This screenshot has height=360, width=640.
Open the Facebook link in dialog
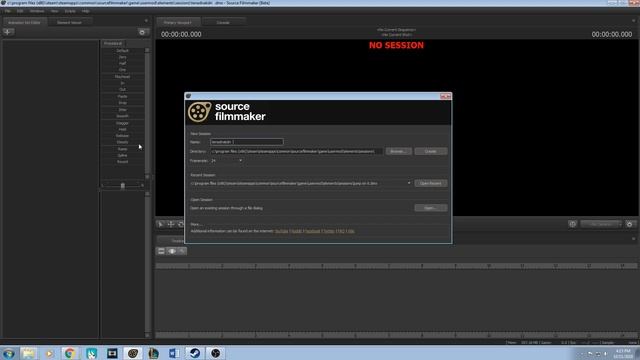coord(313,231)
